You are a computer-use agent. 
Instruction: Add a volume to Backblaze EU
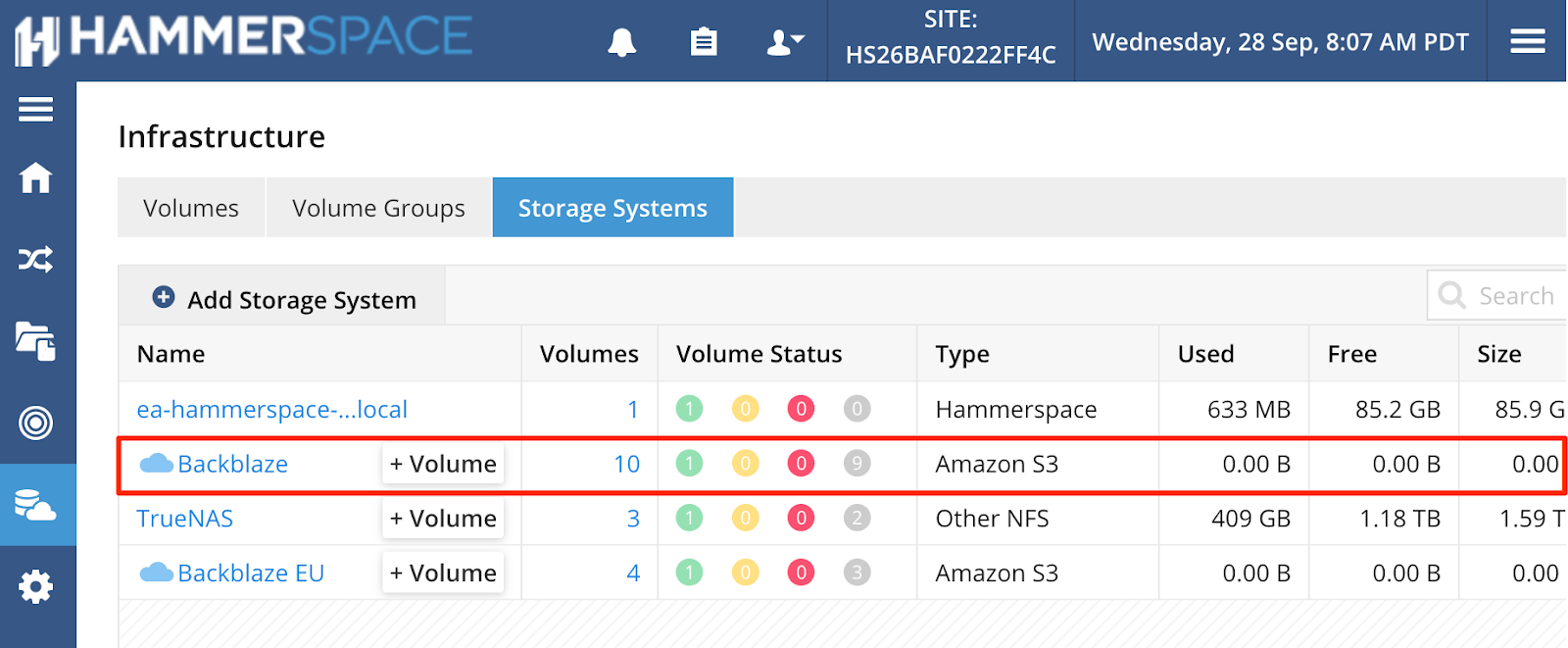coord(443,573)
